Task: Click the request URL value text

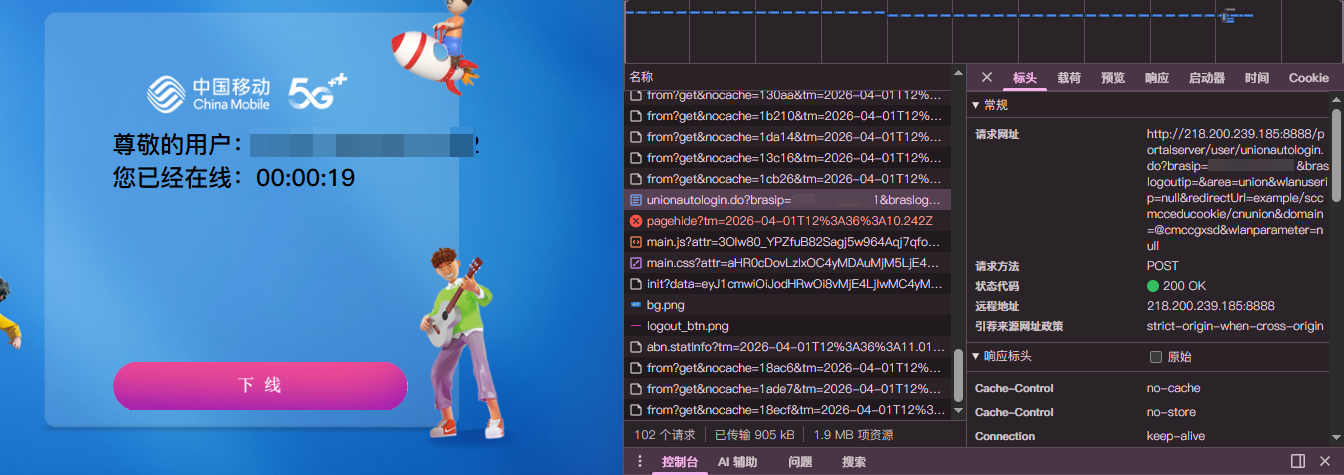Action: (x=1237, y=189)
